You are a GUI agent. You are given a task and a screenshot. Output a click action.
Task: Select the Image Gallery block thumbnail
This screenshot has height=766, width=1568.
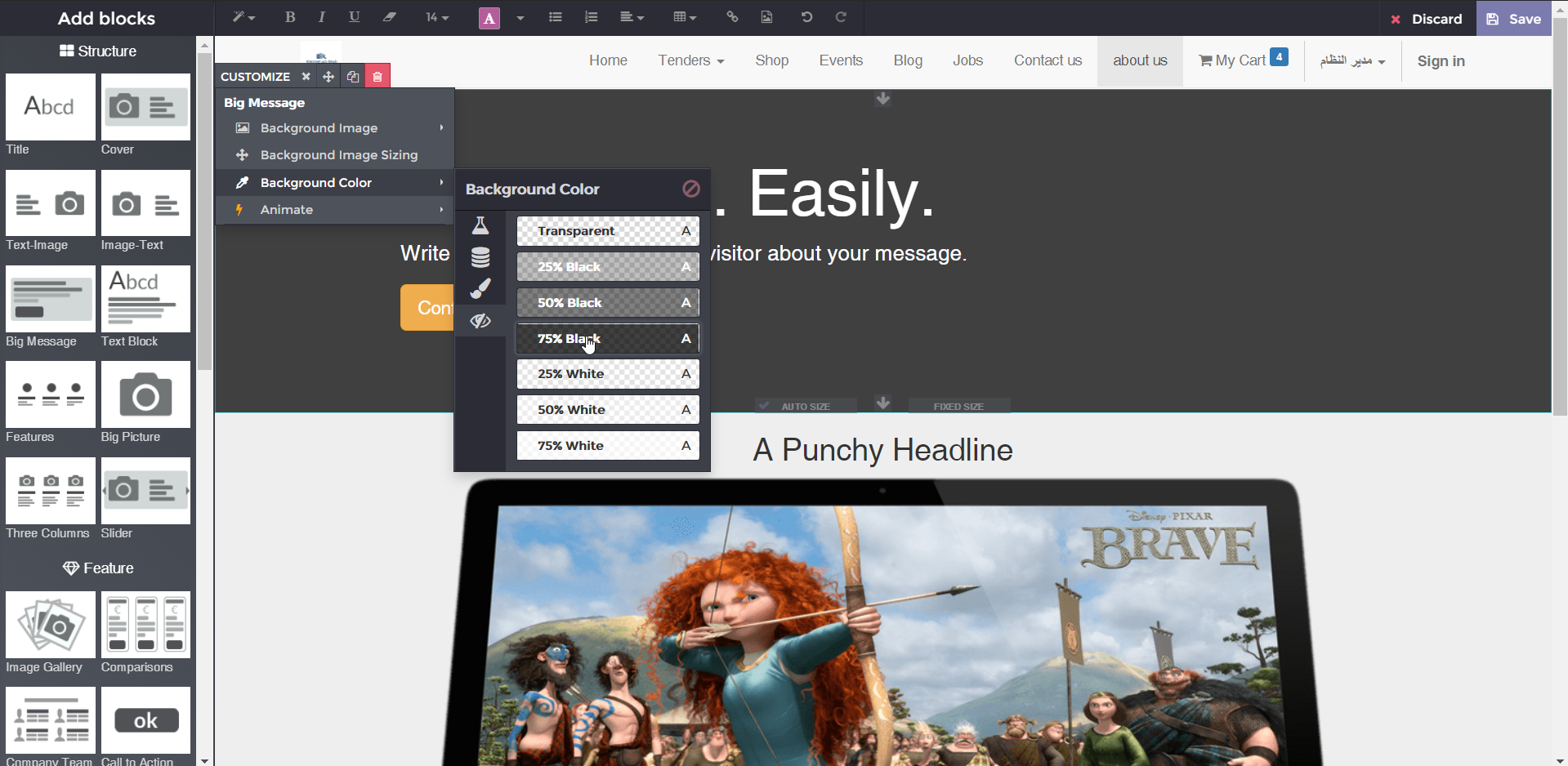tap(51, 625)
